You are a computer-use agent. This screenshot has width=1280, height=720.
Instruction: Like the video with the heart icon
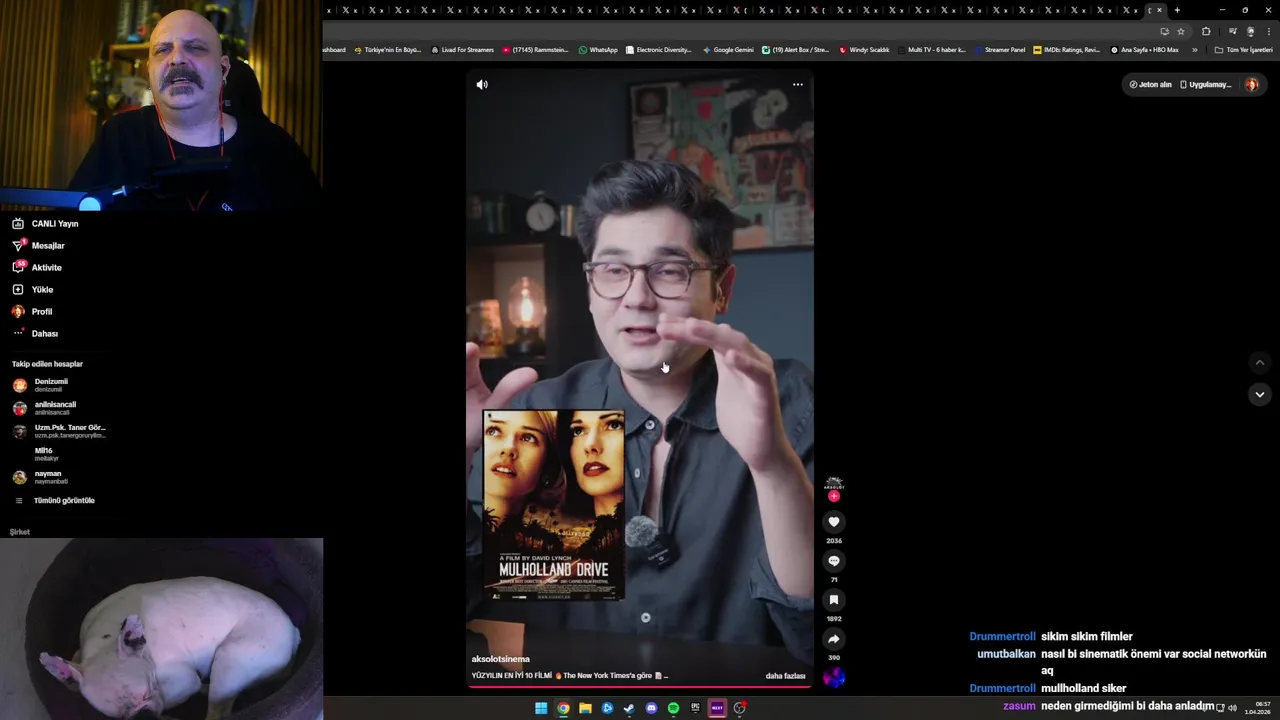(x=834, y=522)
